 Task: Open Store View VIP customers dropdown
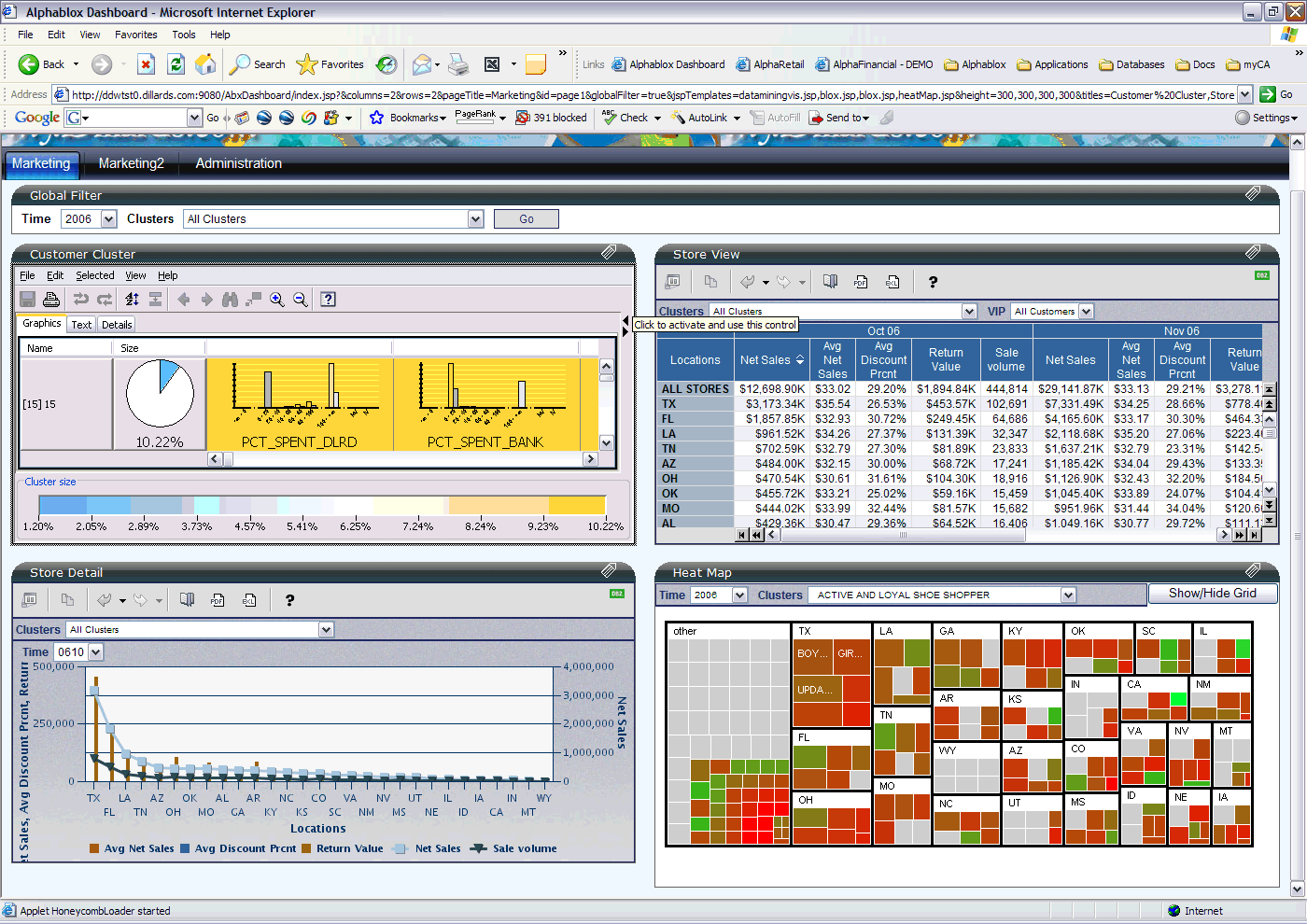tap(1086, 312)
